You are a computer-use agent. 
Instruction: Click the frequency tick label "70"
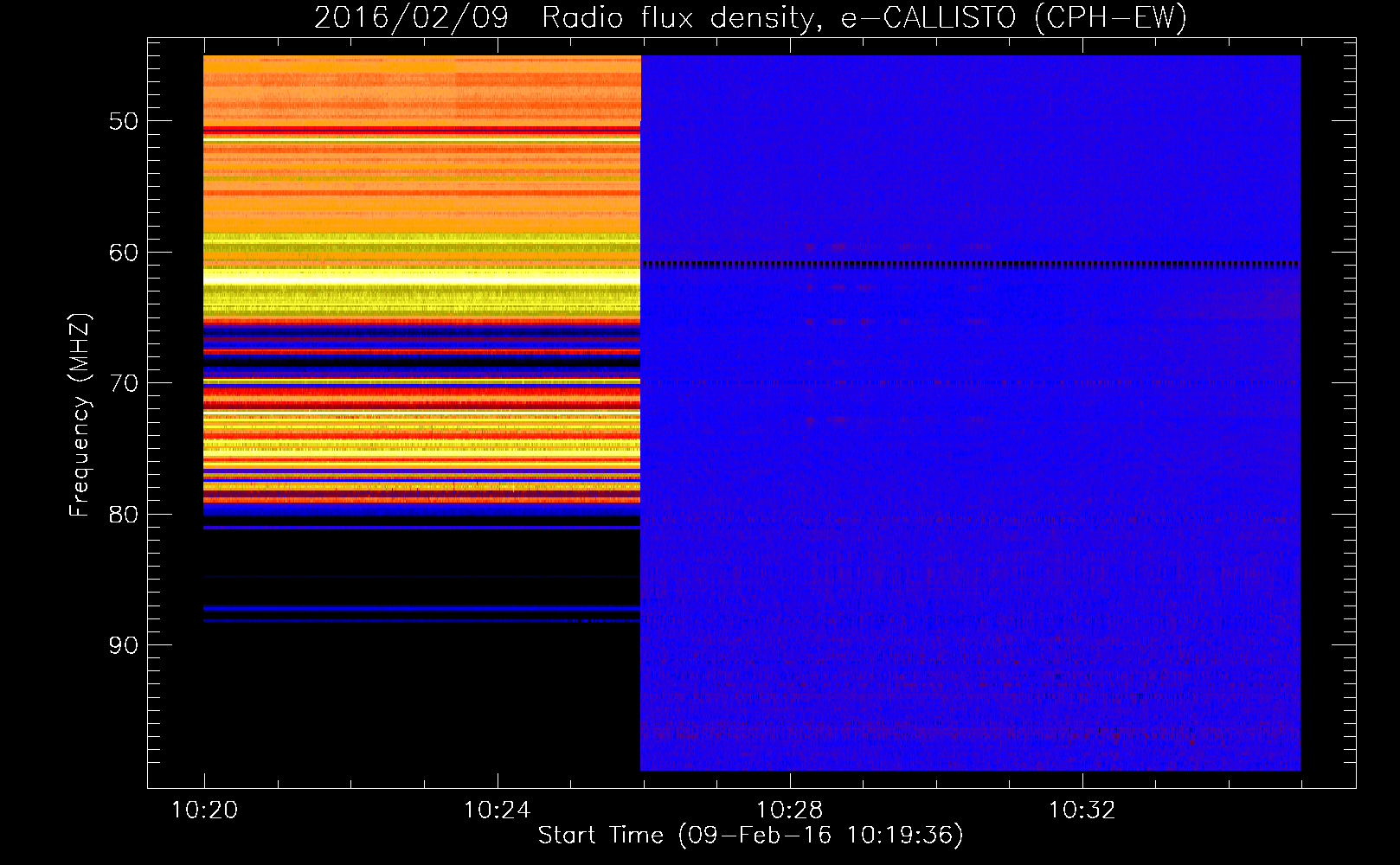124,383
